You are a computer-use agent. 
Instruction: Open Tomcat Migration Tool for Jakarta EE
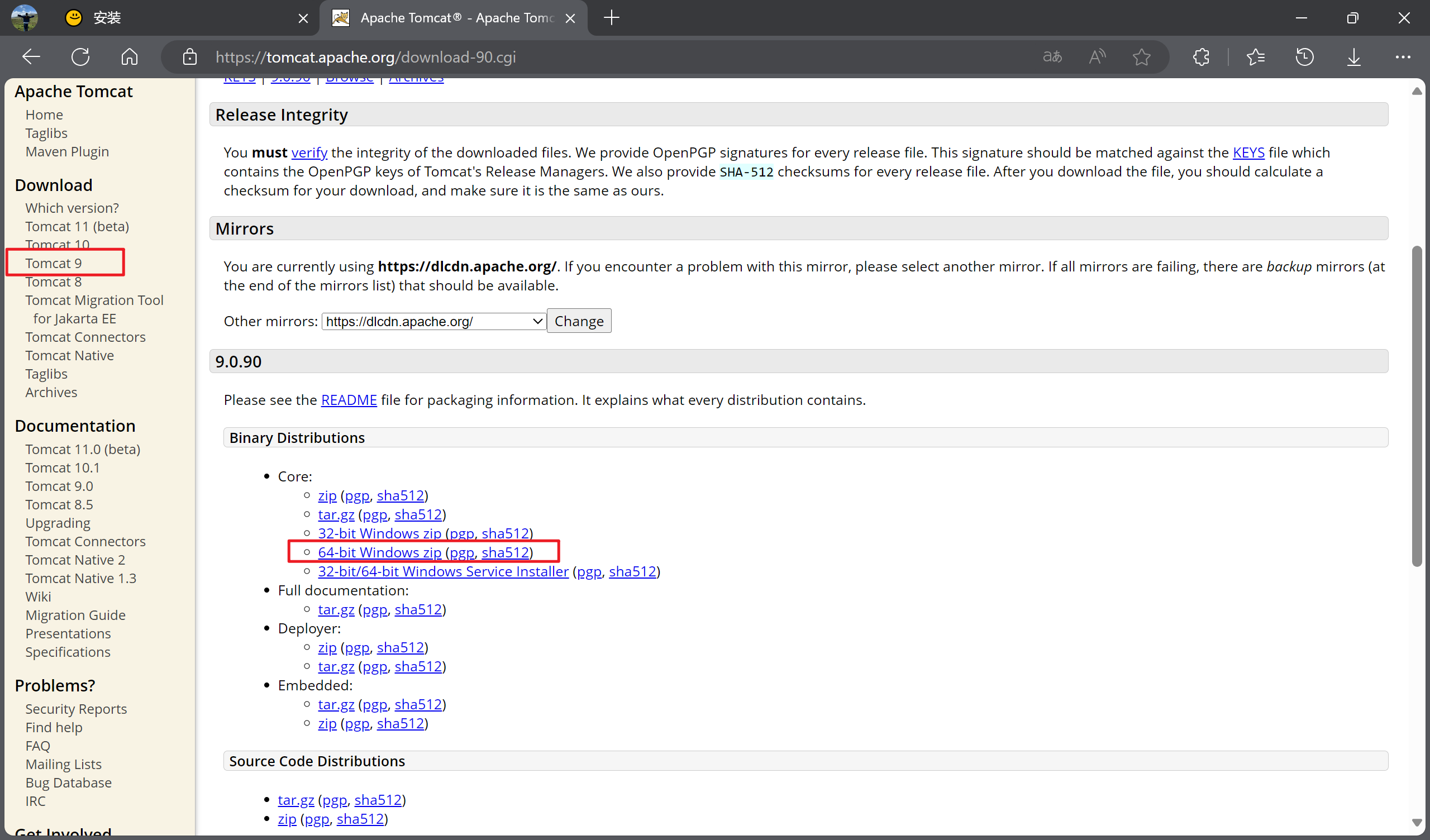pyautogui.click(x=94, y=309)
